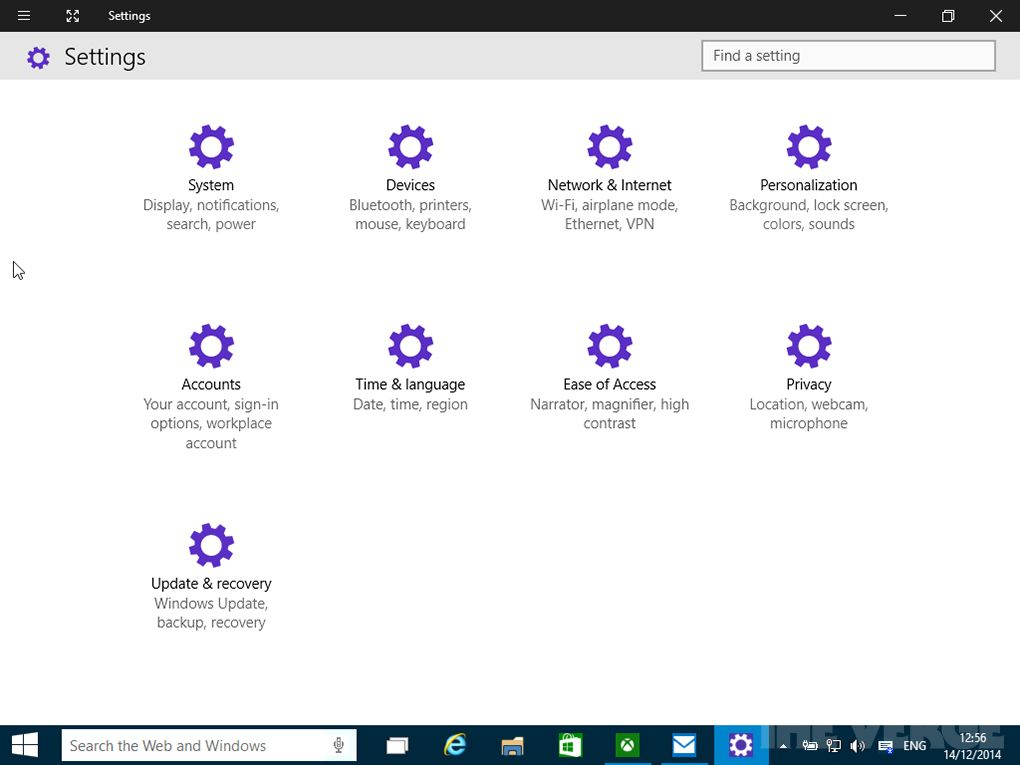Open the Mail app from the taskbar
Screen dimensions: 1020x765
[x=684, y=745]
